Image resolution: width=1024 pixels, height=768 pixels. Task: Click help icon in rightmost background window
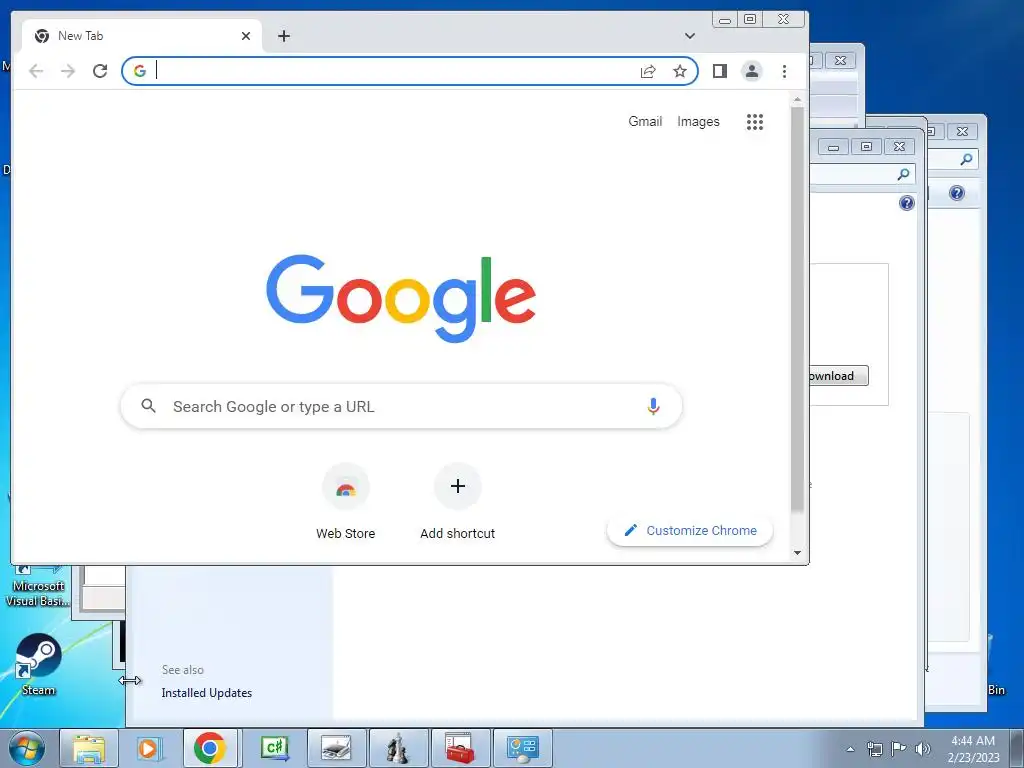pyautogui.click(x=957, y=193)
